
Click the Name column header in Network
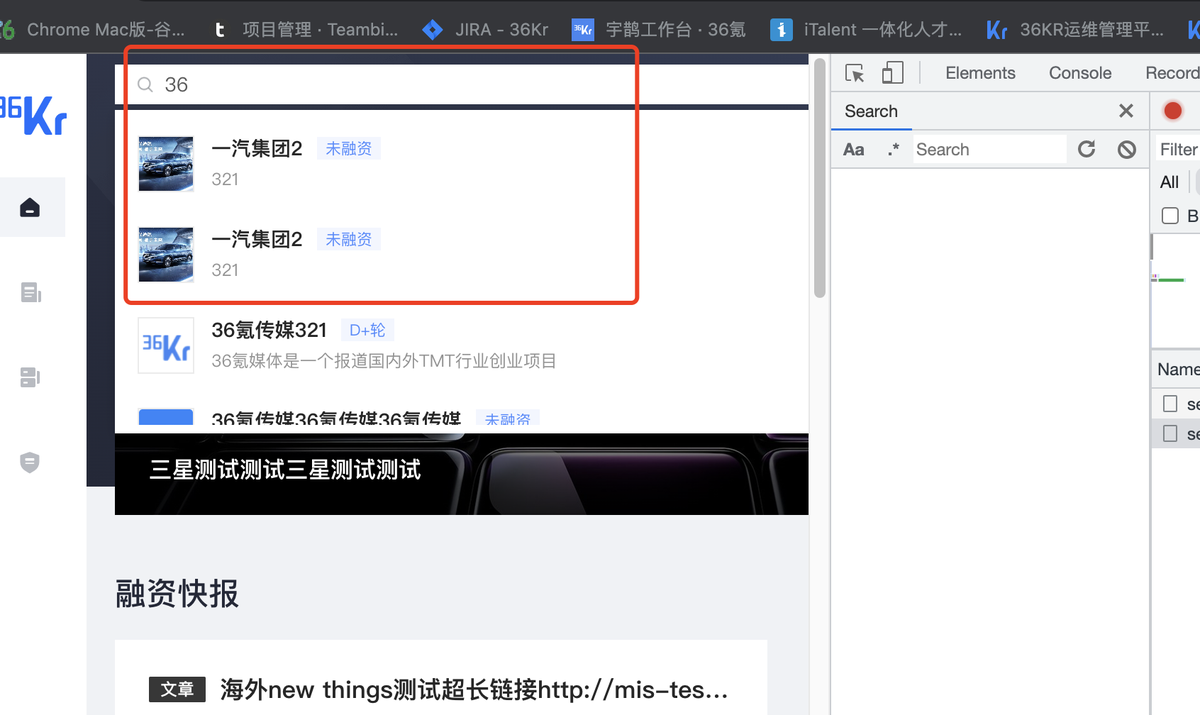click(x=1178, y=369)
